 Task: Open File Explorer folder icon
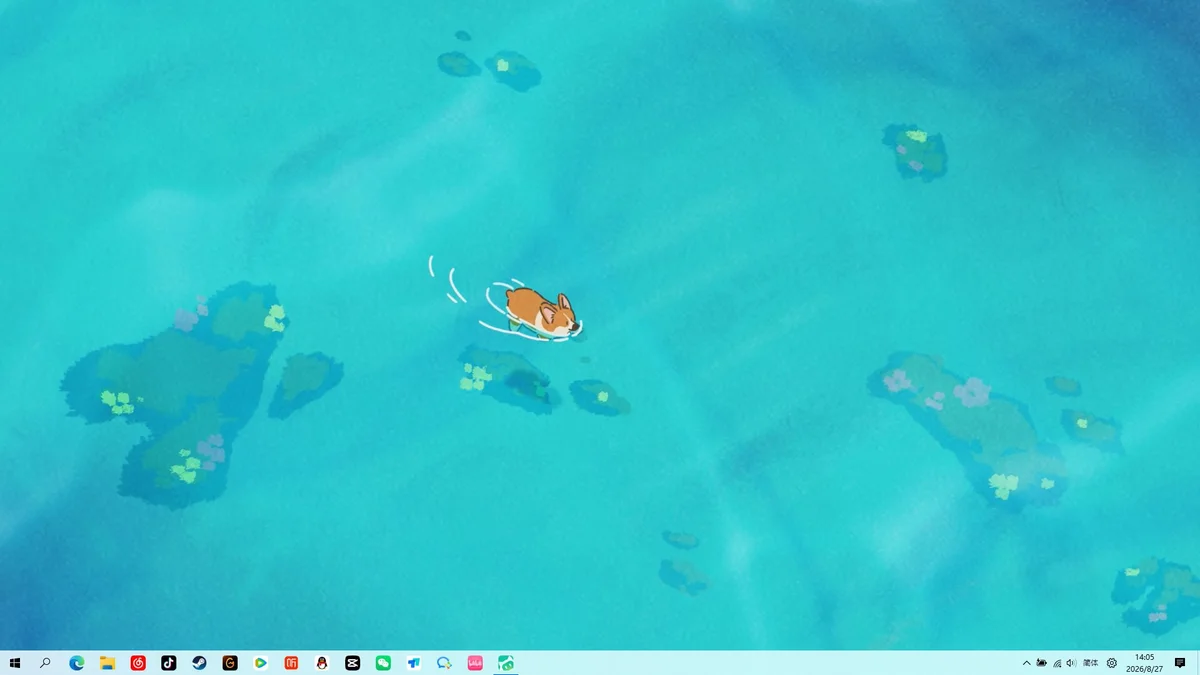tap(107, 663)
